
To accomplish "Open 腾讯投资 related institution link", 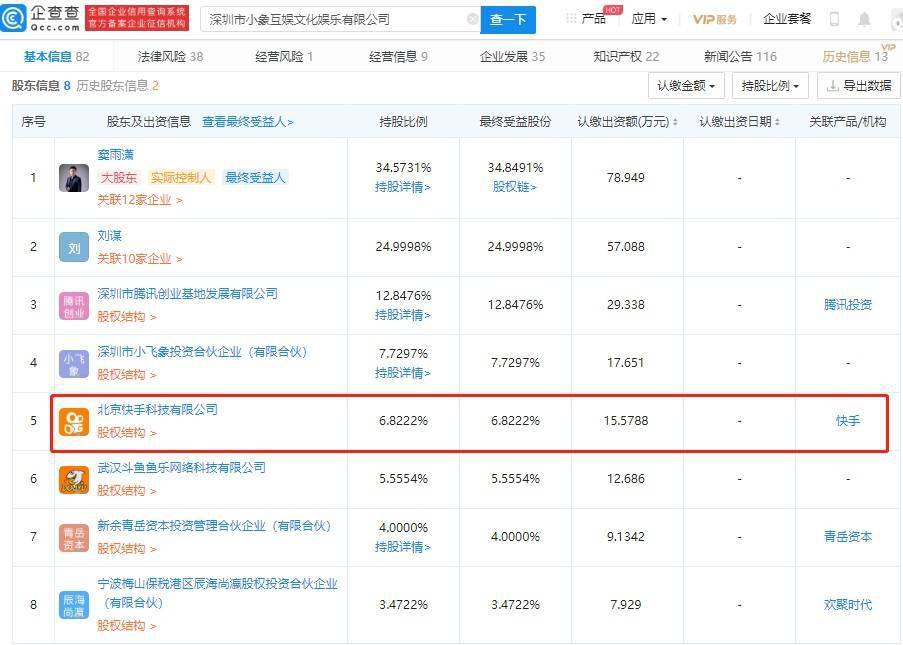I will pyautogui.click(x=848, y=305).
